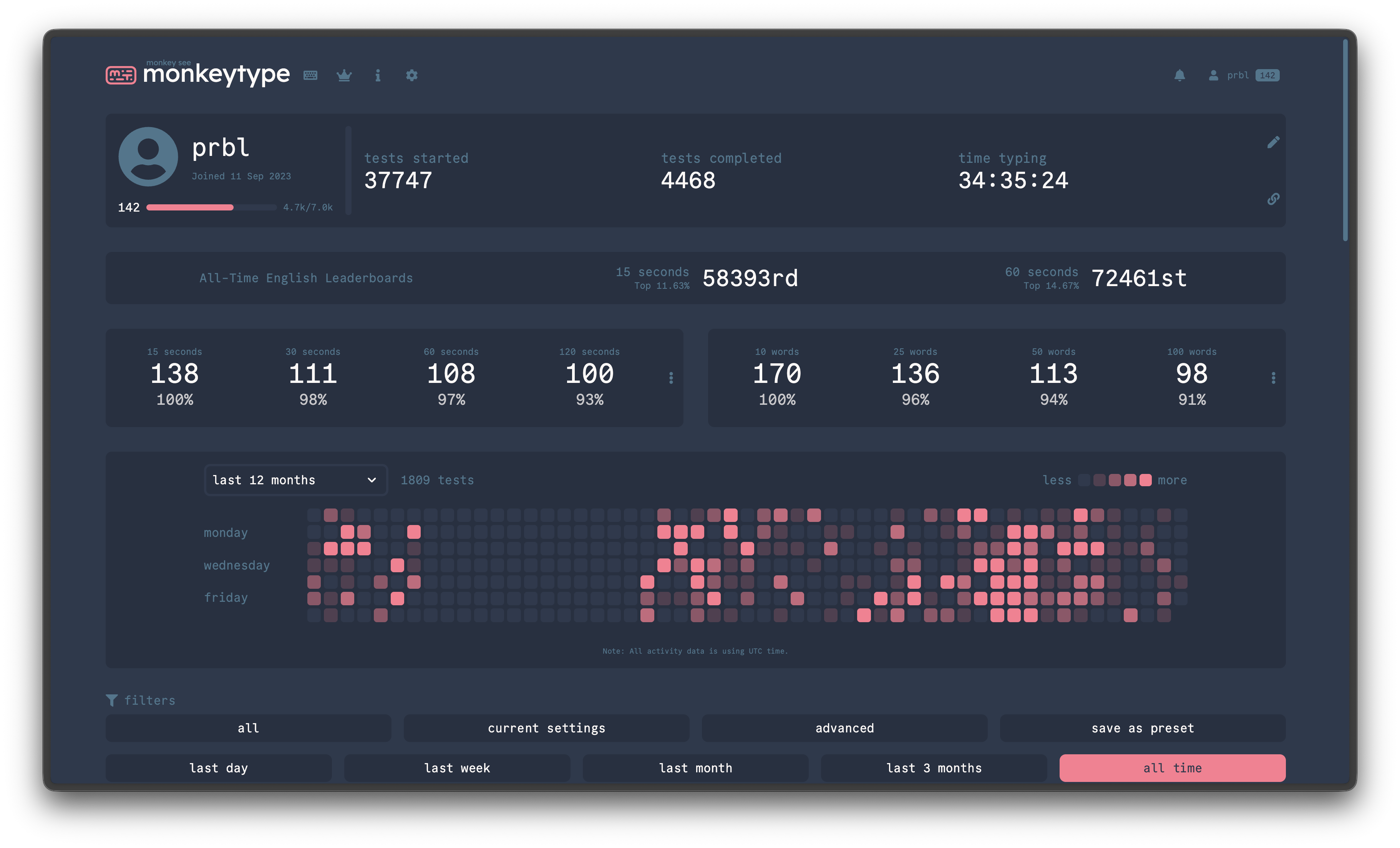Filter results by last 3 months
This screenshot has height=848, width=1400.
(934, 768)
